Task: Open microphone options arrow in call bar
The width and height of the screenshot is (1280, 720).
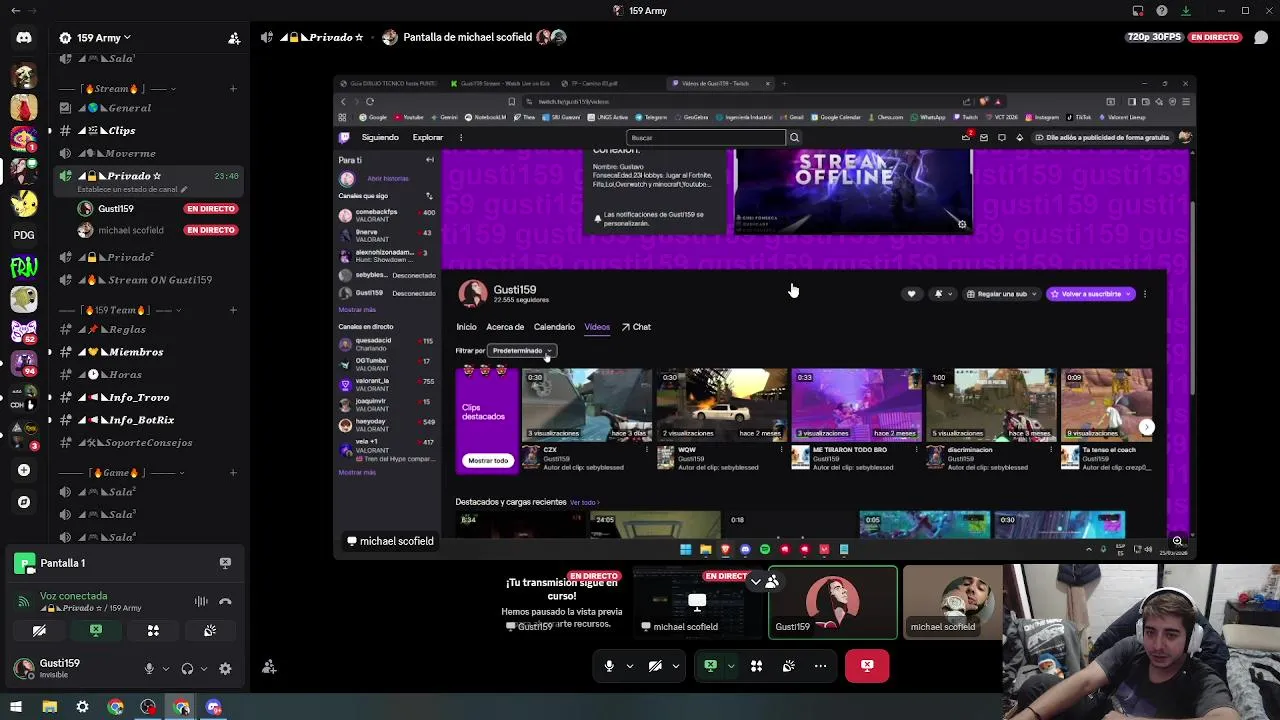Action: point(629,666)
